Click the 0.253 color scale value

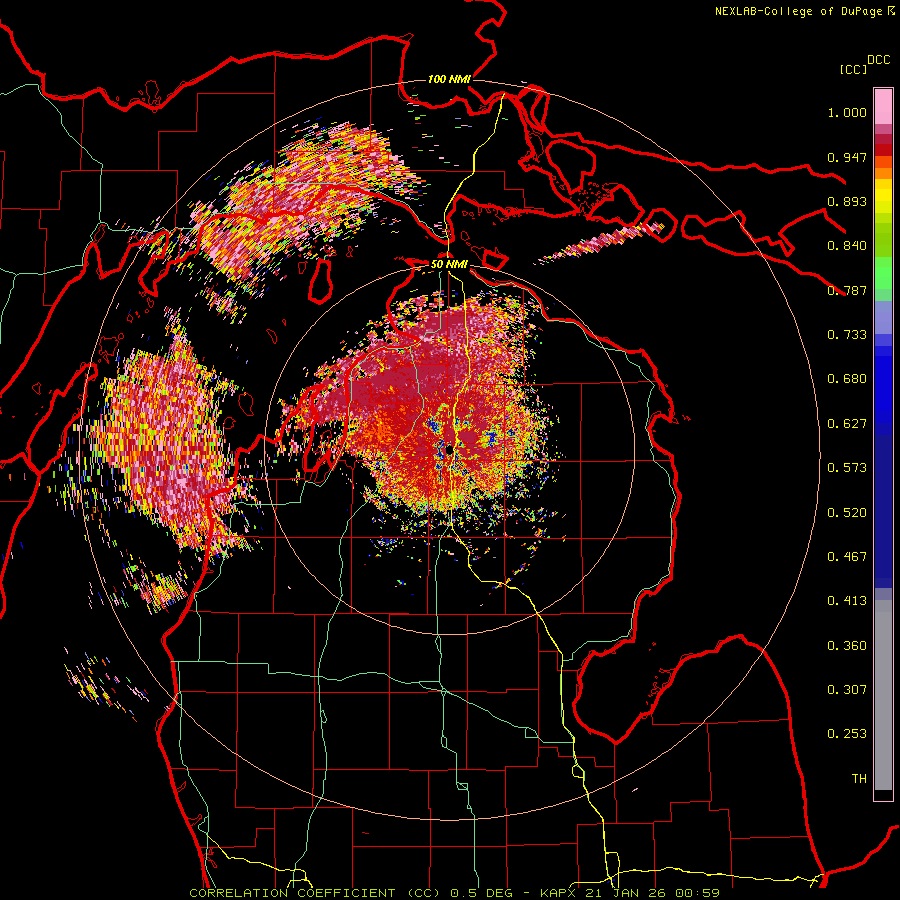(x=847, y=734)
